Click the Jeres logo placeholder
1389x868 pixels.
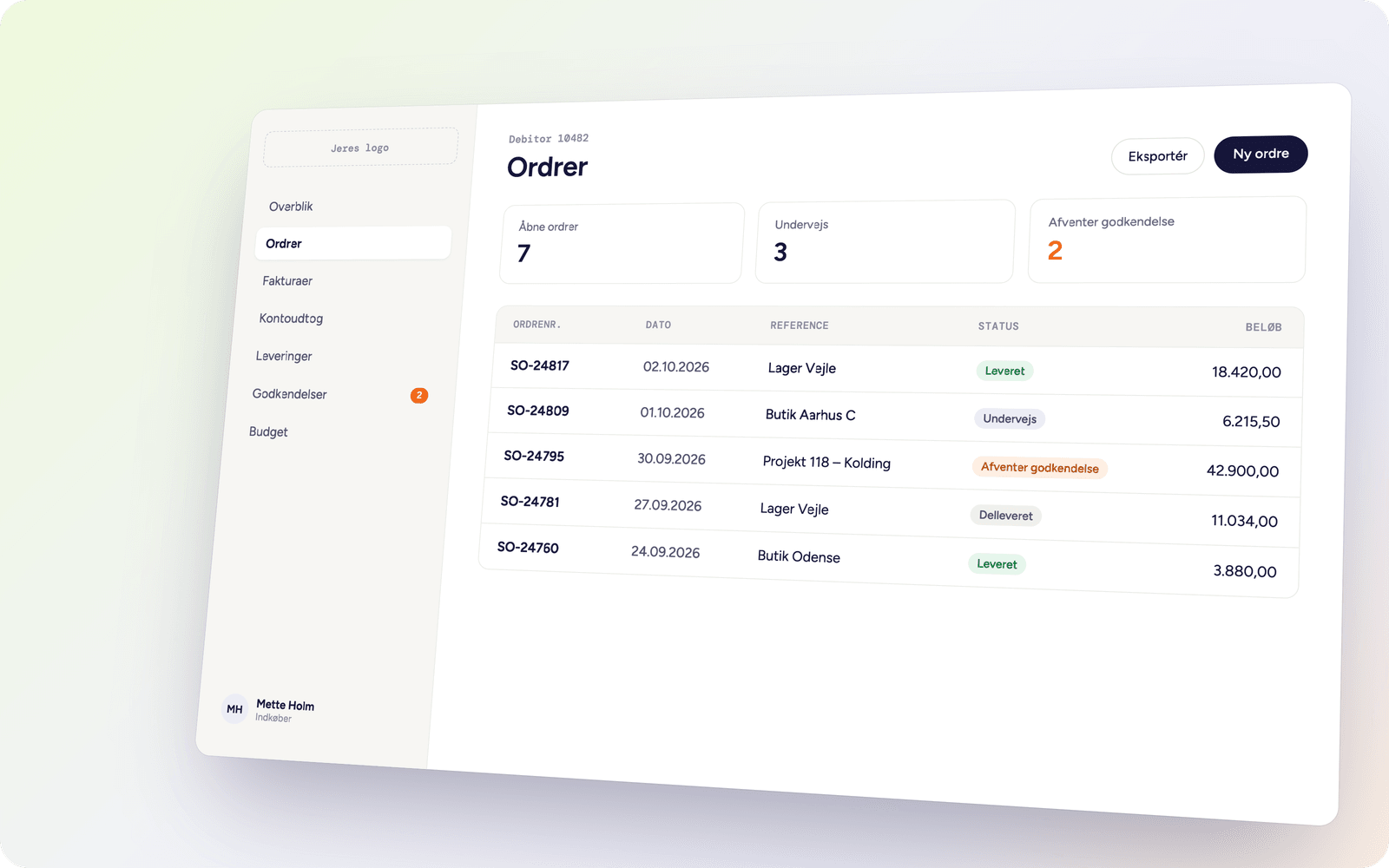(360, 148)
